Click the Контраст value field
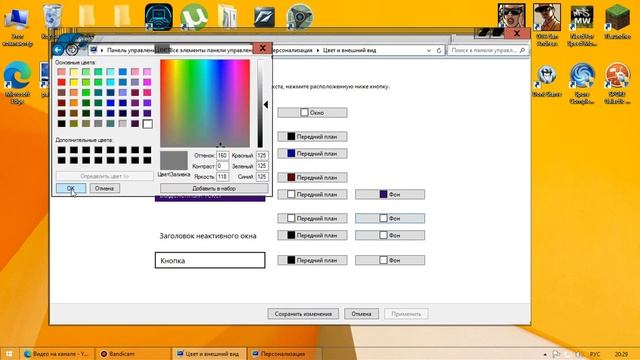 point(222,166)
